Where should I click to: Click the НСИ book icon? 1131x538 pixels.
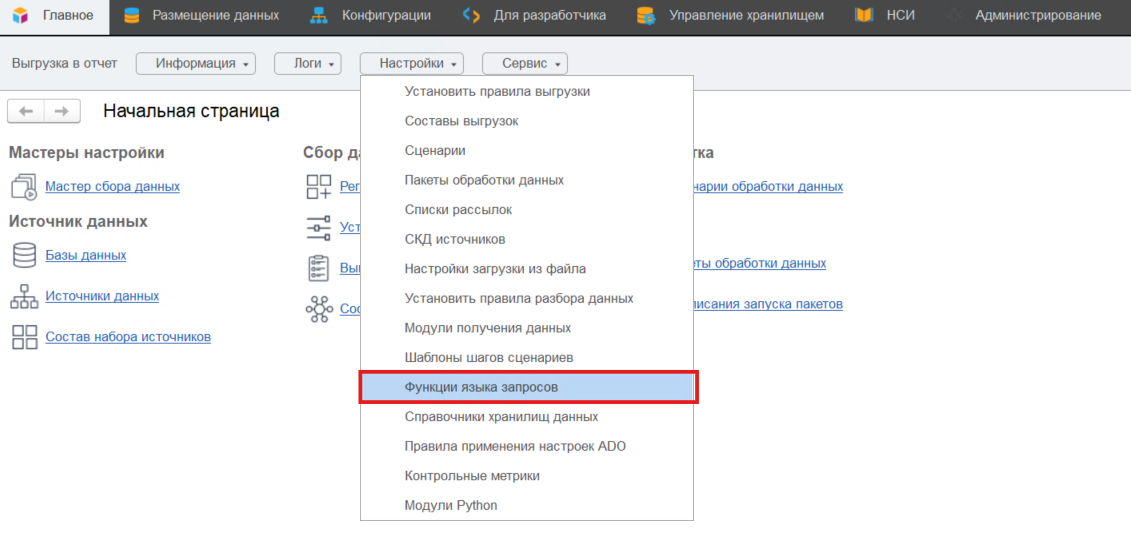pos(865,15)
